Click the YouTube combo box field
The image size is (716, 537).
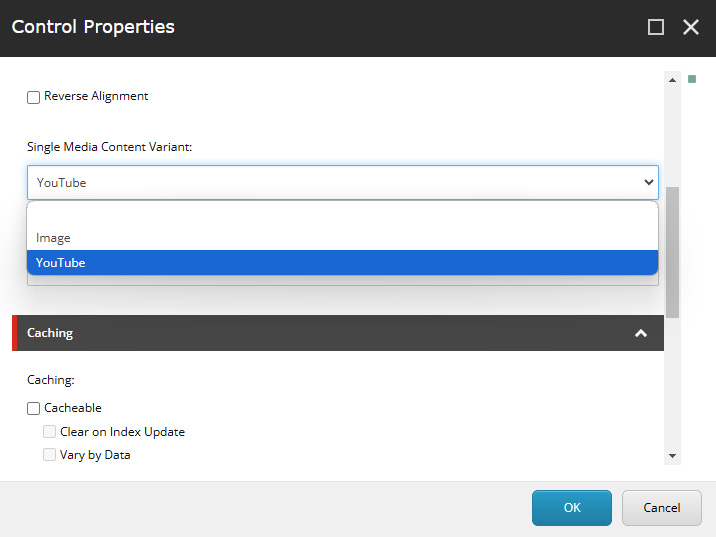342,183
